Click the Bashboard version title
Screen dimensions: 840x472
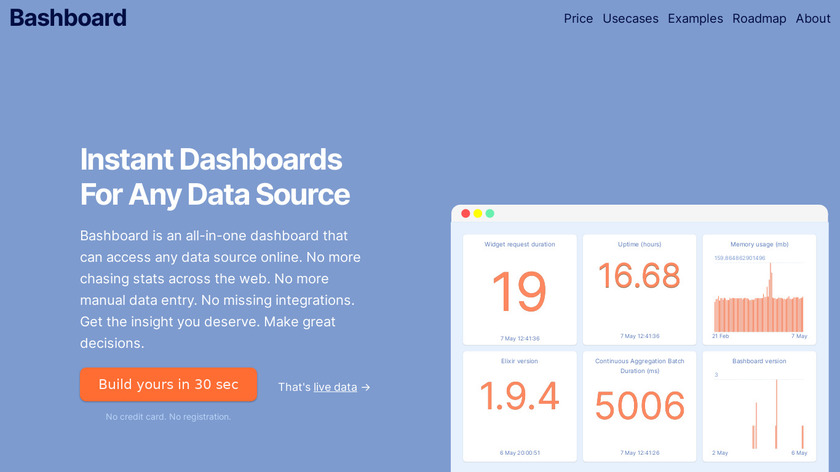click(x=759, y=361)
